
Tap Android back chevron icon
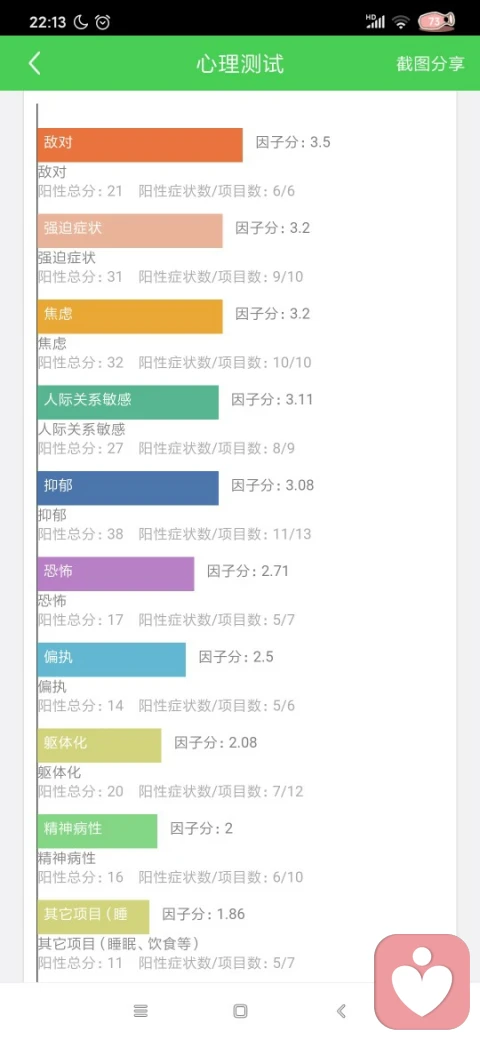click(341, 1011)
